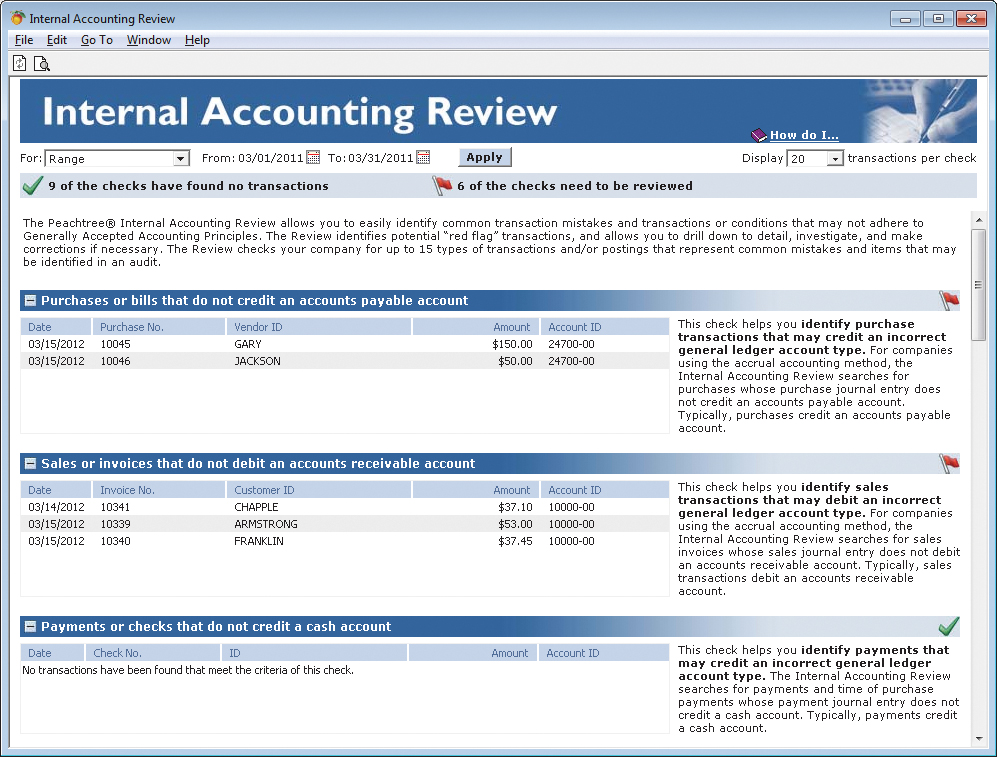The image size is (997, 757).
Task: Click red flag on Sales or invoices section
Action: click(949, 463)
